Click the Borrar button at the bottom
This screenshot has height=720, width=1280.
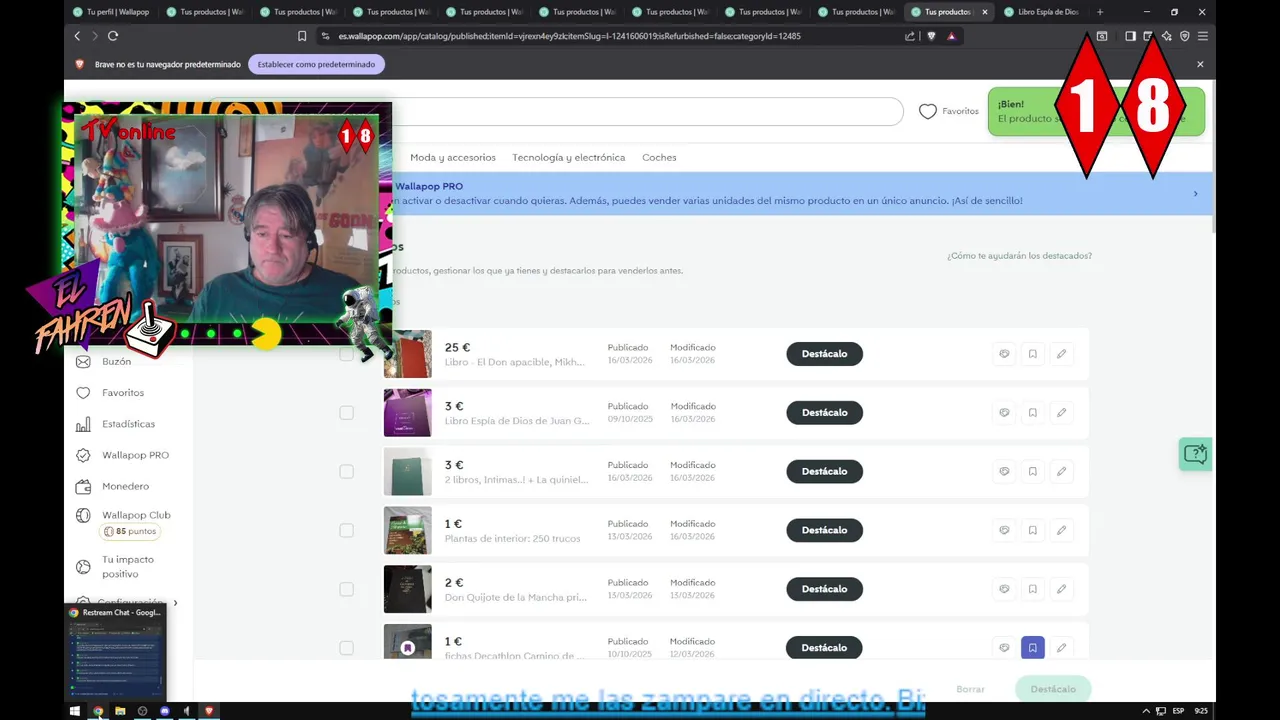point(970,689)
